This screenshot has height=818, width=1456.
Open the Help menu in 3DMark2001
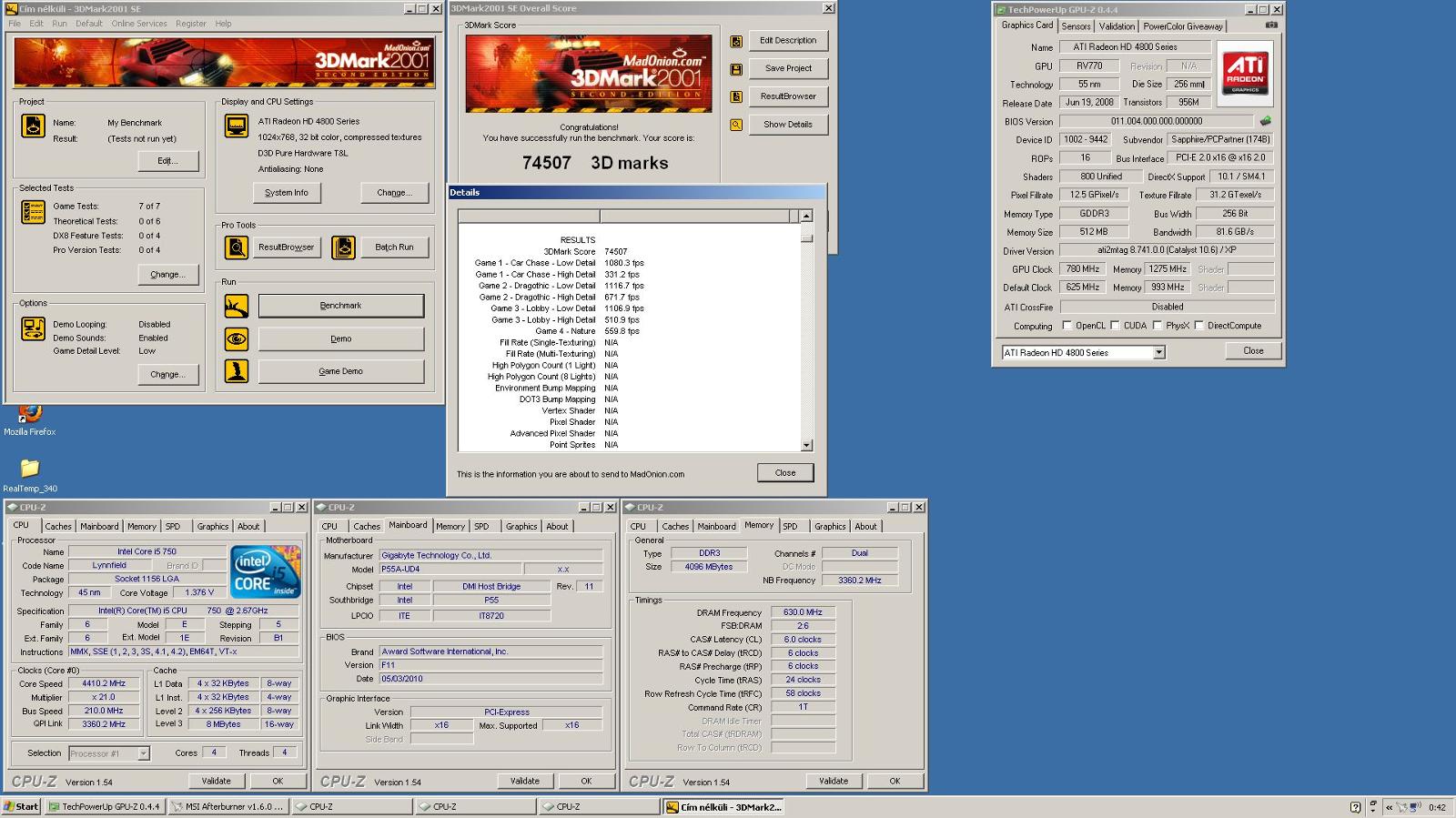click(223, 24)
